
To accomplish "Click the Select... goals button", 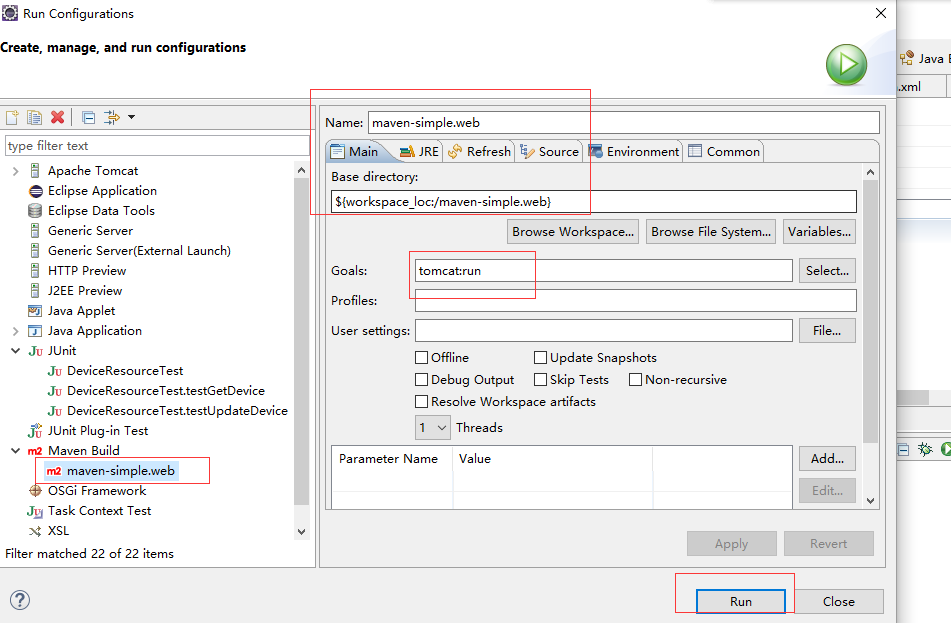I will coord(827,271).
